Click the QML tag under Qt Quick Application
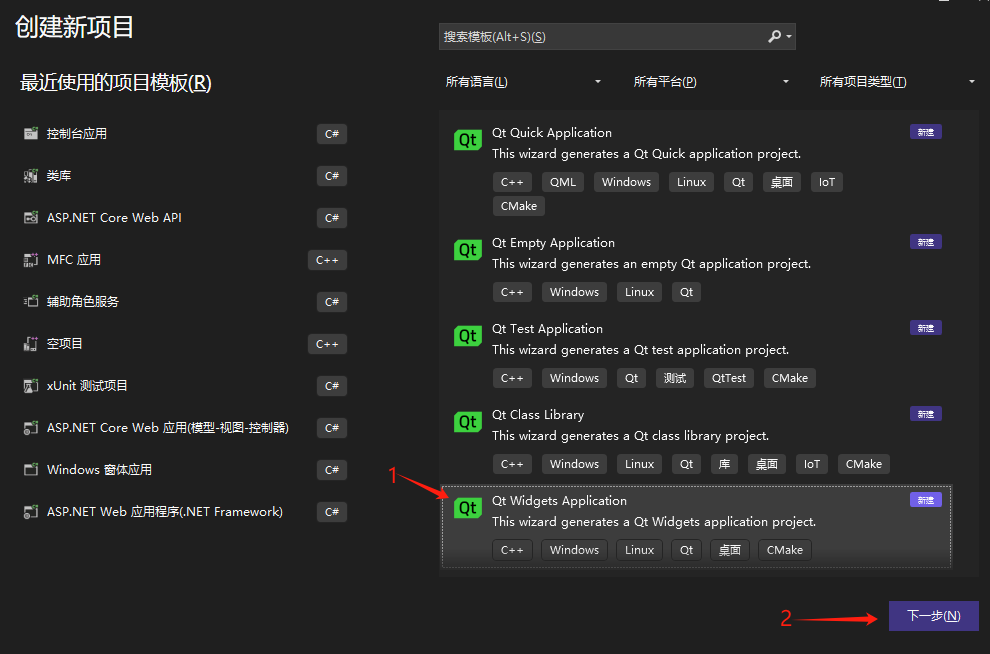The image size is (990, 654). pyautogui.click(x=563, y=182)
